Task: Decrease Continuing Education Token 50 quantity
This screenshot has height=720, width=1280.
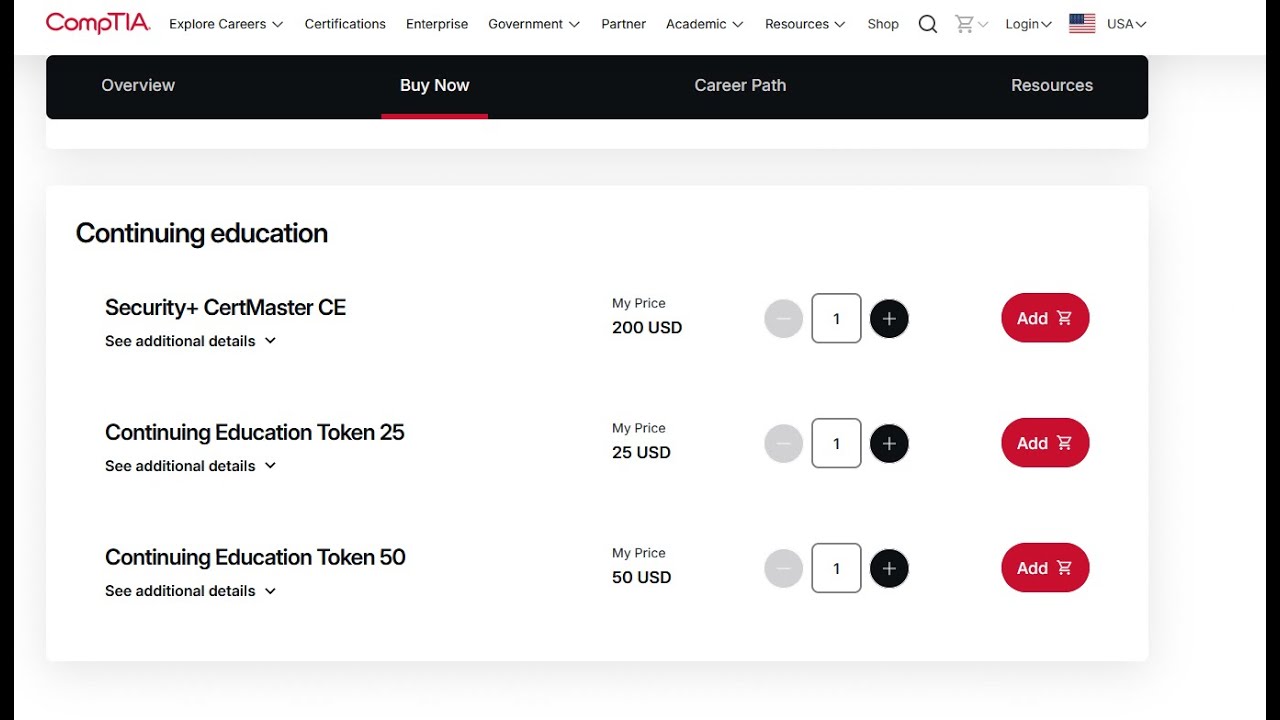Action: 783,569
